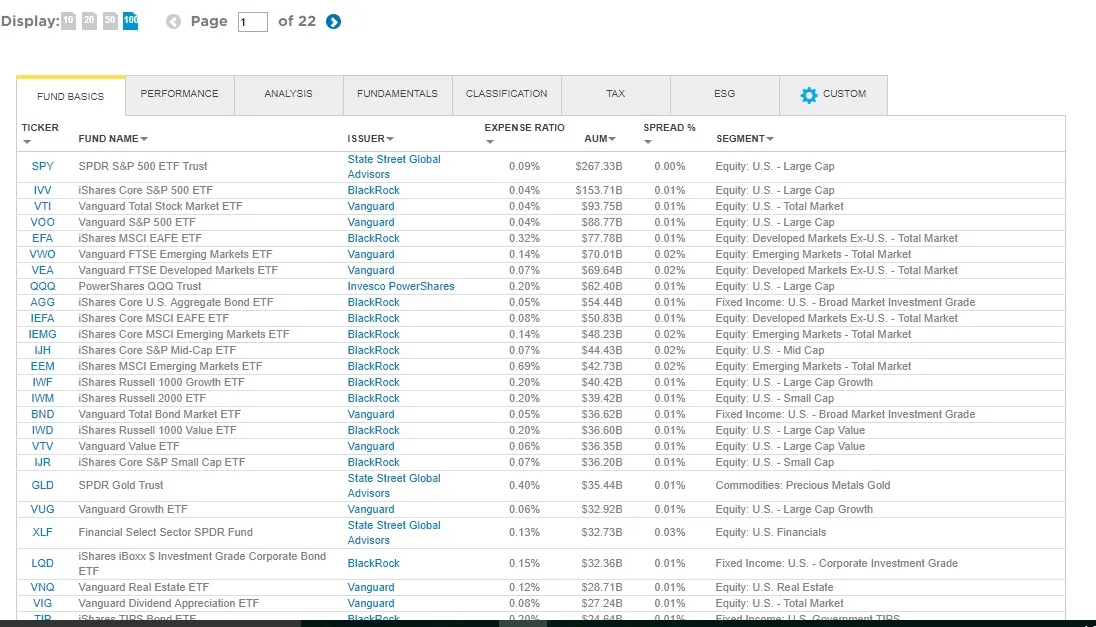Open the AGG ticker link
The height and width of the screenshot is (627, 1096).
tap(43, 303)
